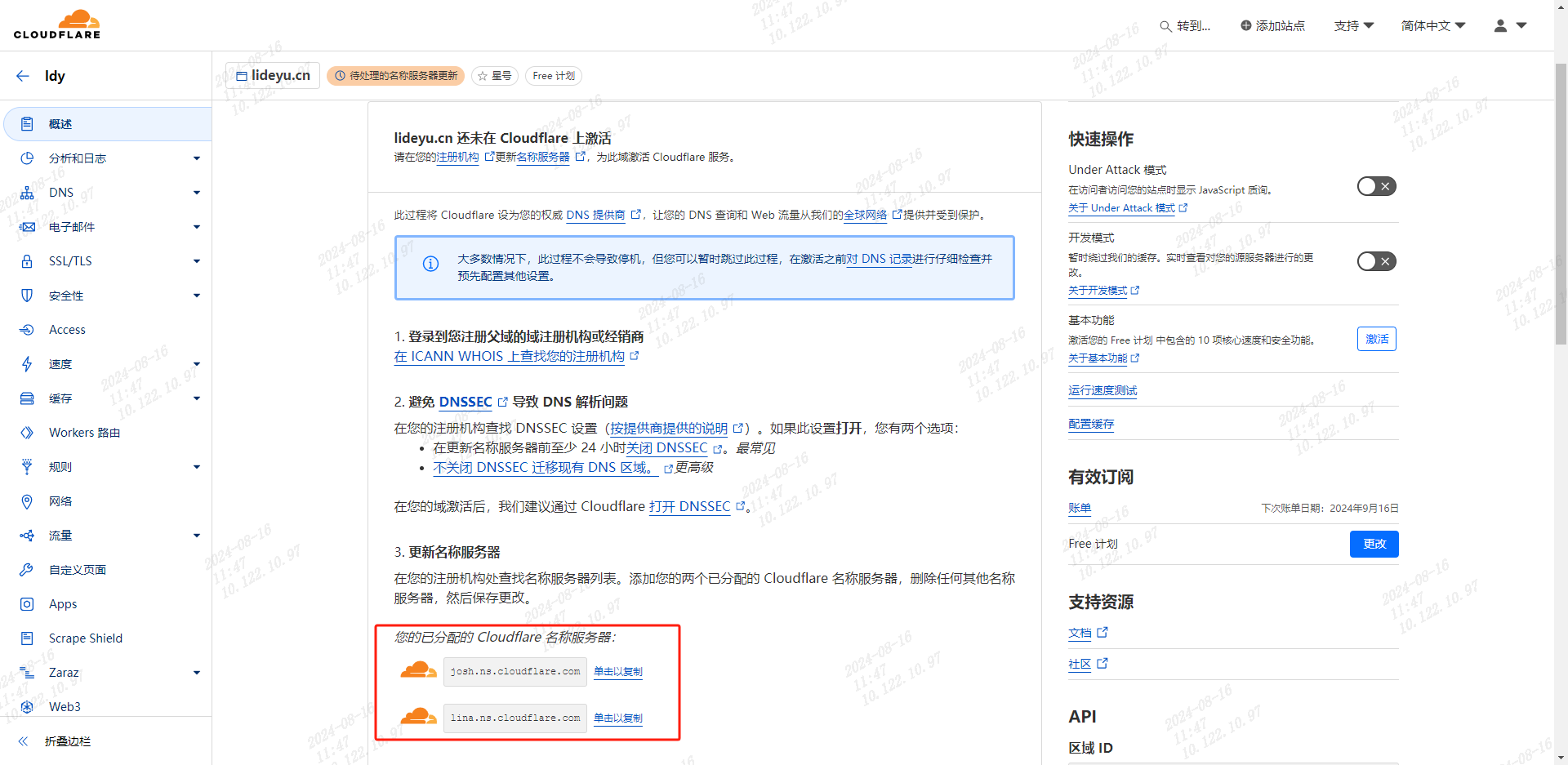Expand 电子邮件 submenu arrow
This screenshot has width=1568, height=765.
click(197, 227)
